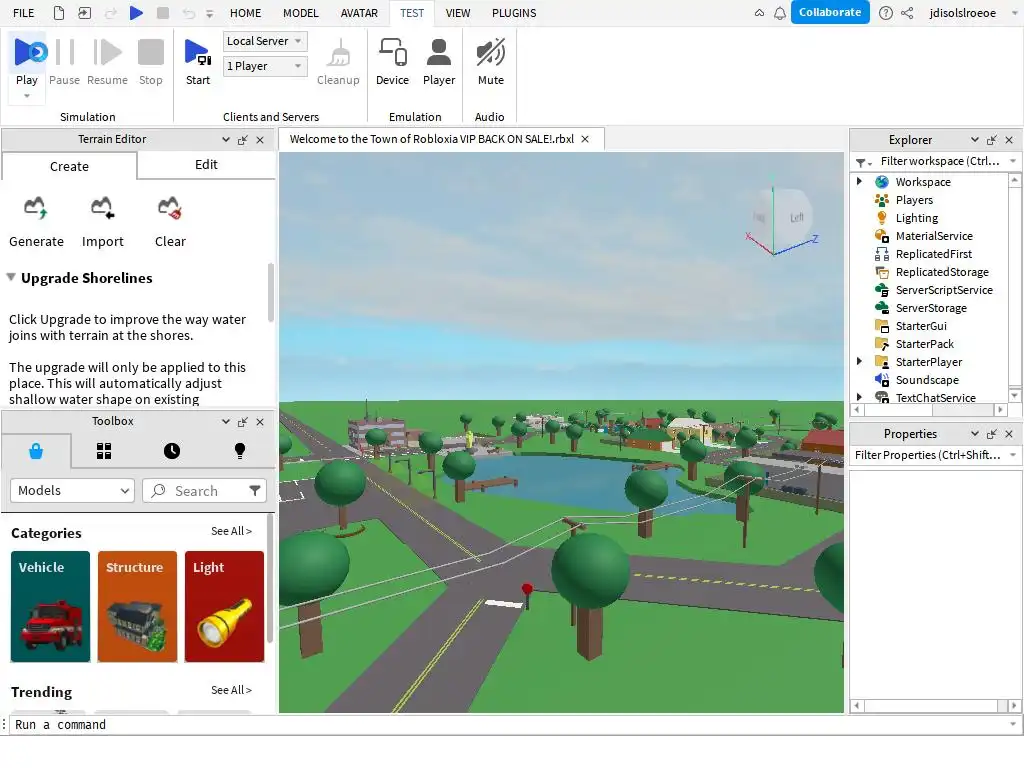
Task: Click the notifications bell icon
Action: (780, 13)
